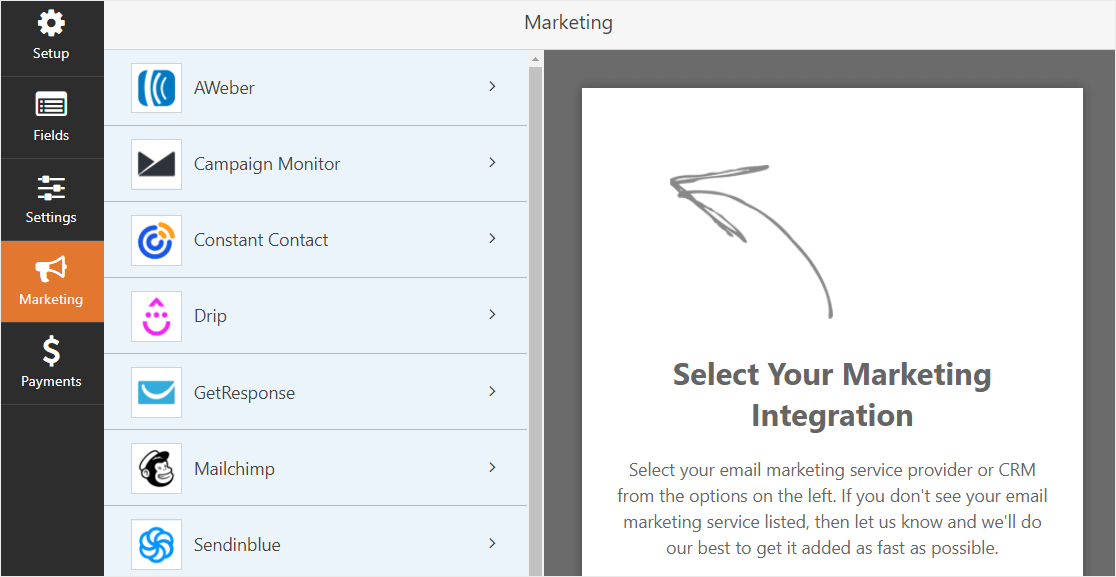Click the Campaign Monitor envelope icon
Viewport: 1116px width, 577px height.
click(x=156, y=164)
